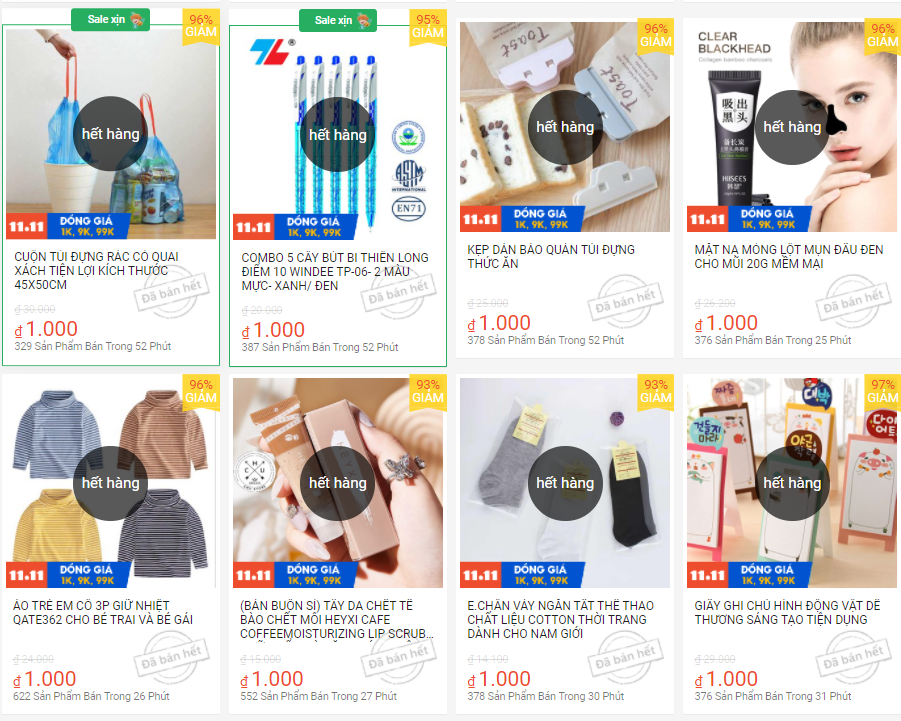Click the striped kids turtleneck shirts image
This screenshot has height=721, width=901.
coord(111,483)
